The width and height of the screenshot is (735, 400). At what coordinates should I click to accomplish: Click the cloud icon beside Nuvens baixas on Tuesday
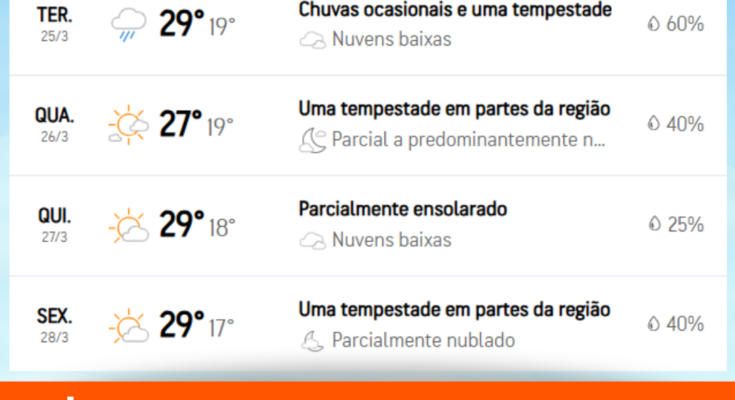312,40
